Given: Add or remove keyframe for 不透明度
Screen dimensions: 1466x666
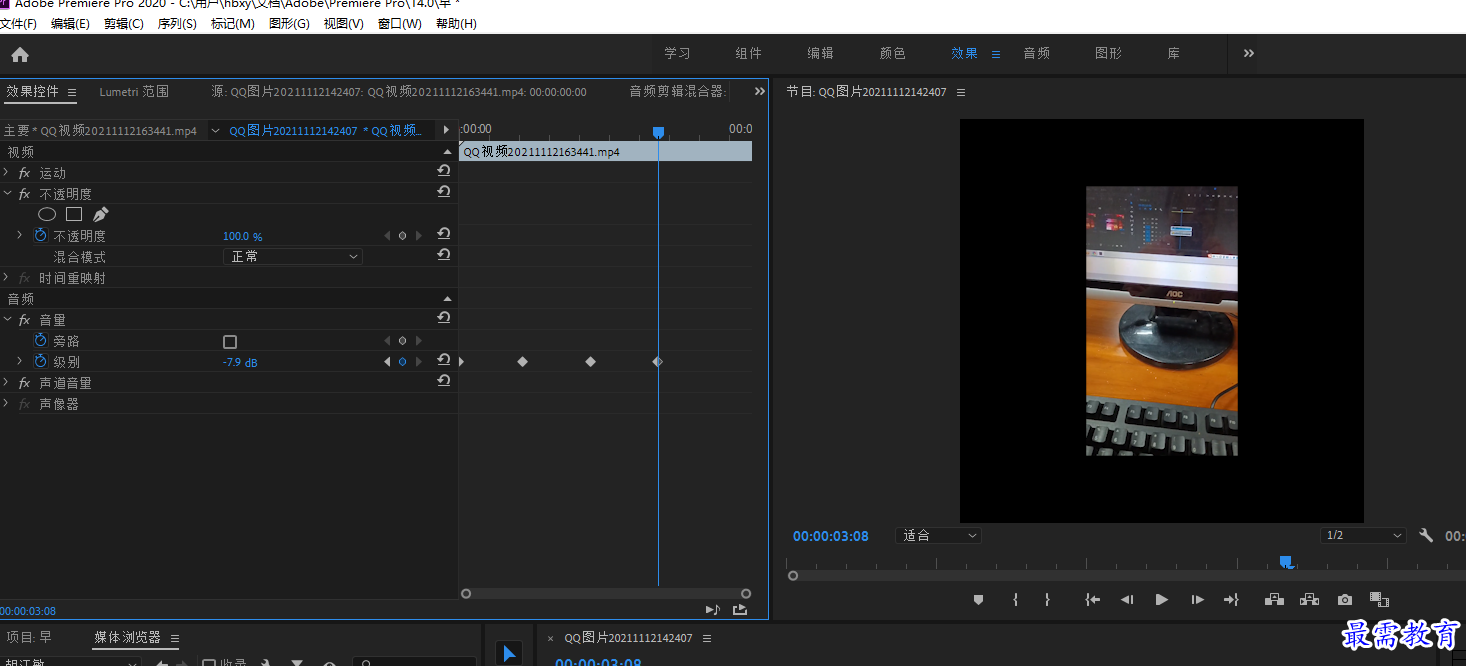Looking at the screenshot, I should click(x=402, y=236).
